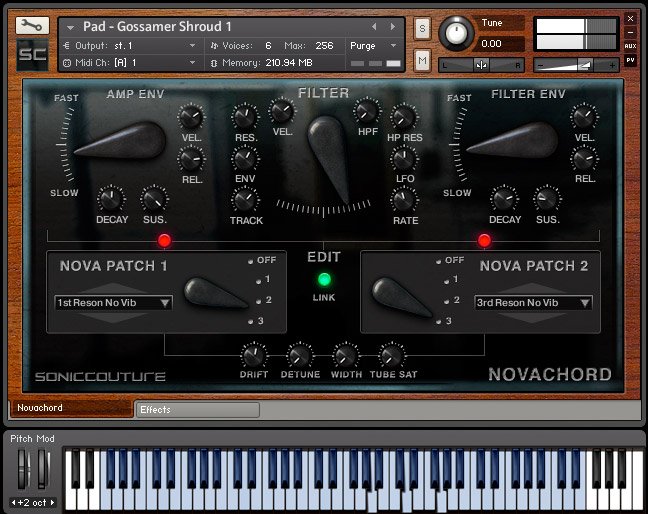Open the Nova Patch 1 preset dropdown
The height and width of the screenshot is (514, 648).
pyautogui.click(x=113, y=302)
